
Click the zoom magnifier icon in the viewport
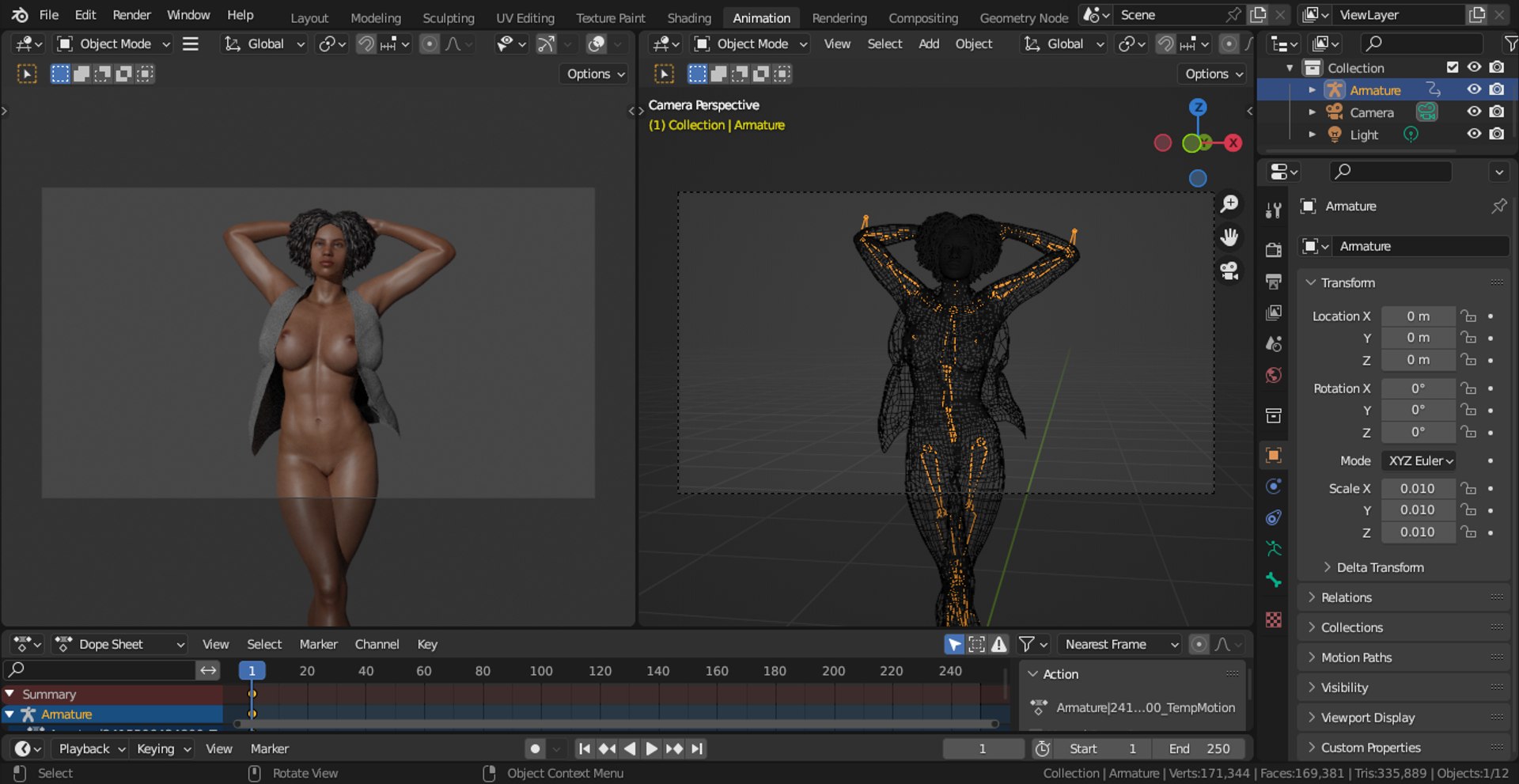(x=1229, y=204)
